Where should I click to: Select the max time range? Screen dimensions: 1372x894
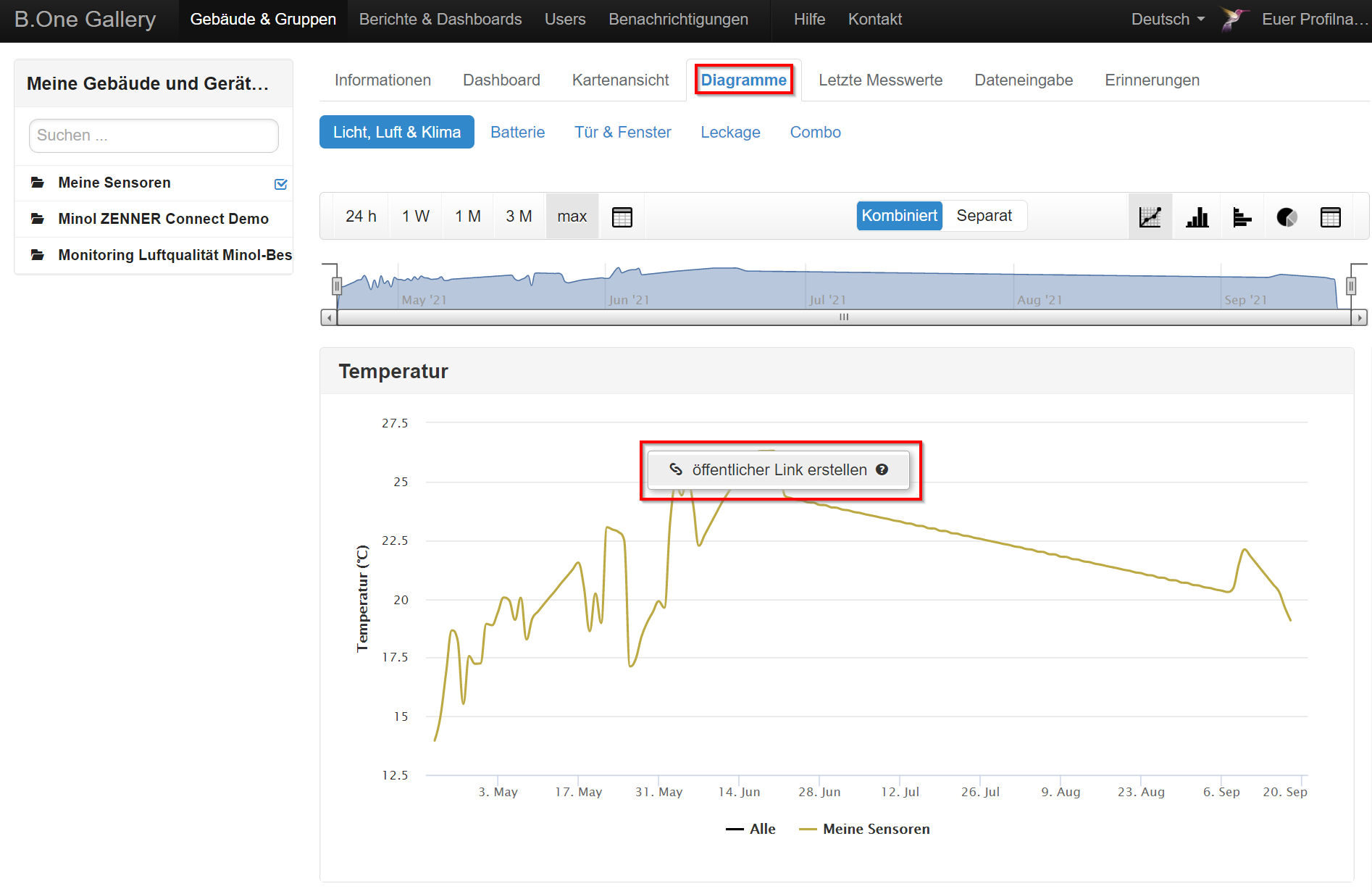[572, 216]
